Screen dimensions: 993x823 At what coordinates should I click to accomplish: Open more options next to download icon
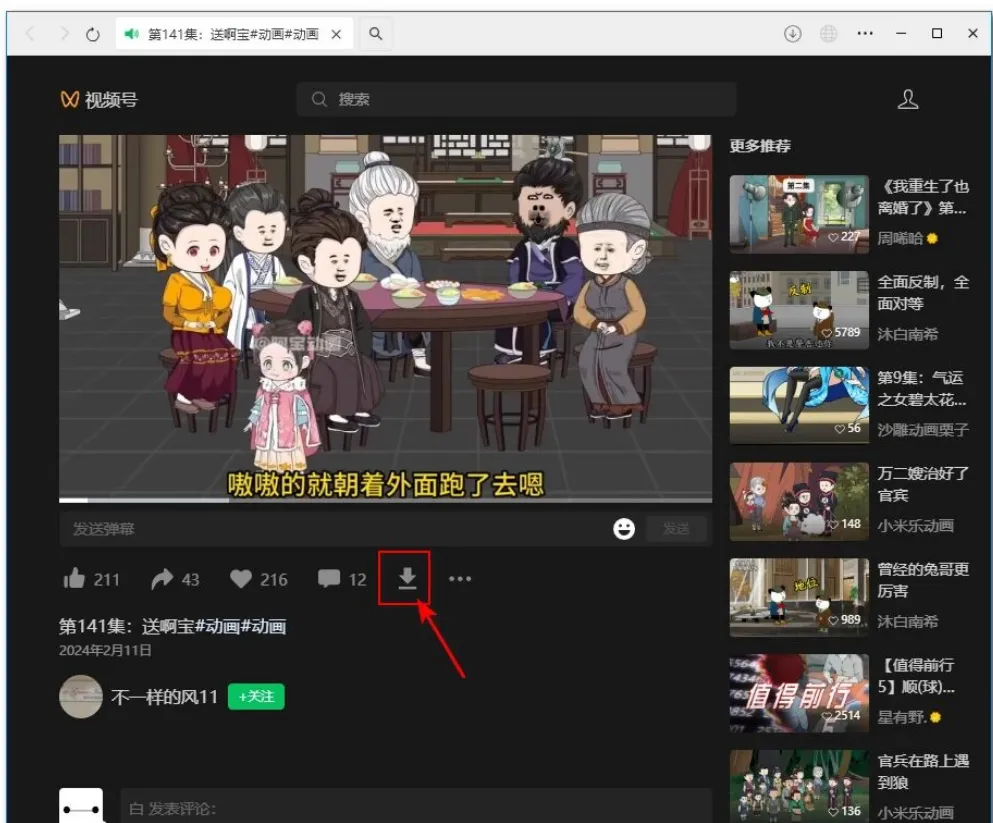tap(460, 579)
